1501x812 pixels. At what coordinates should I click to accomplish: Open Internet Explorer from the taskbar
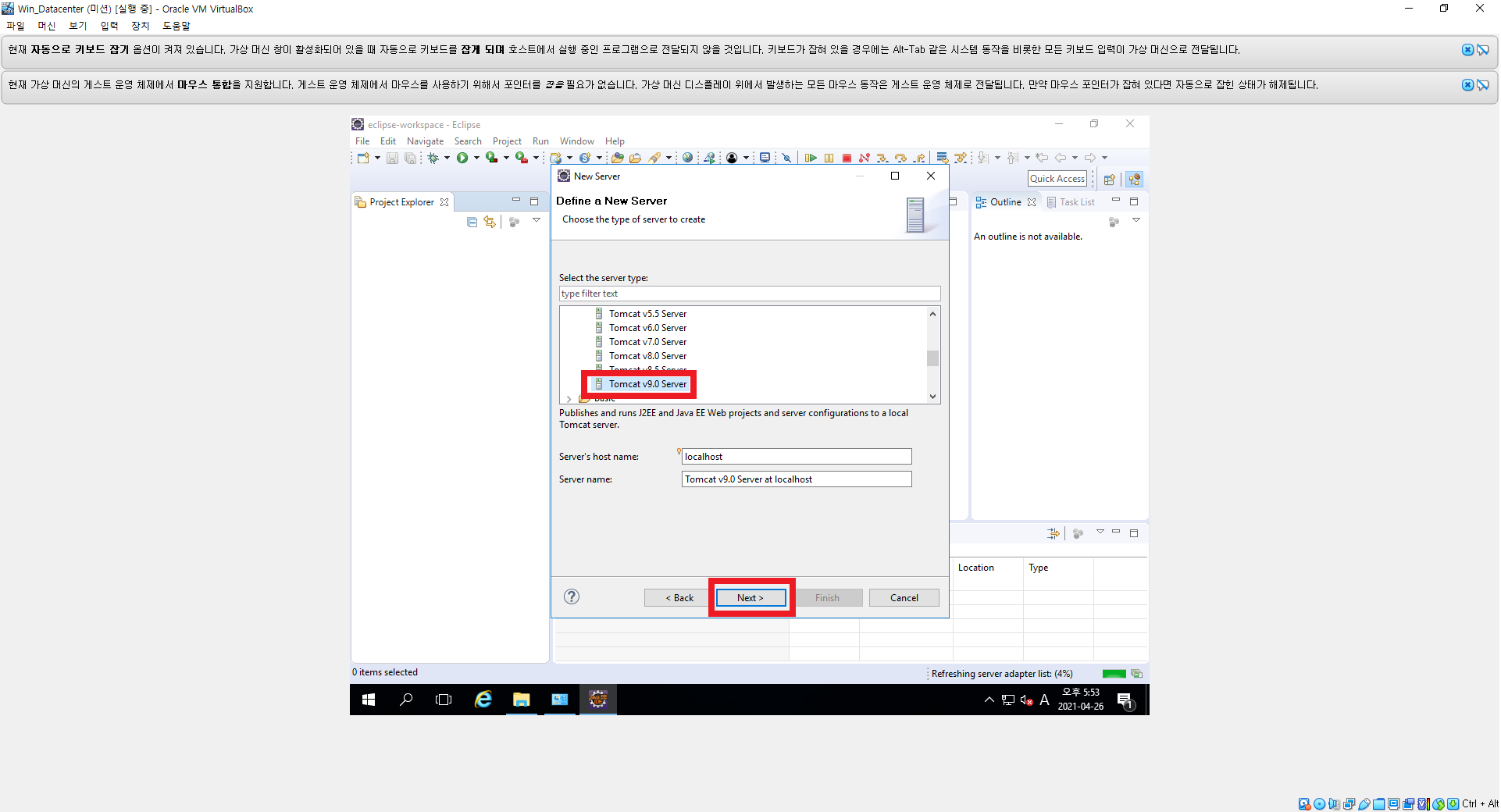click(483, 700)
